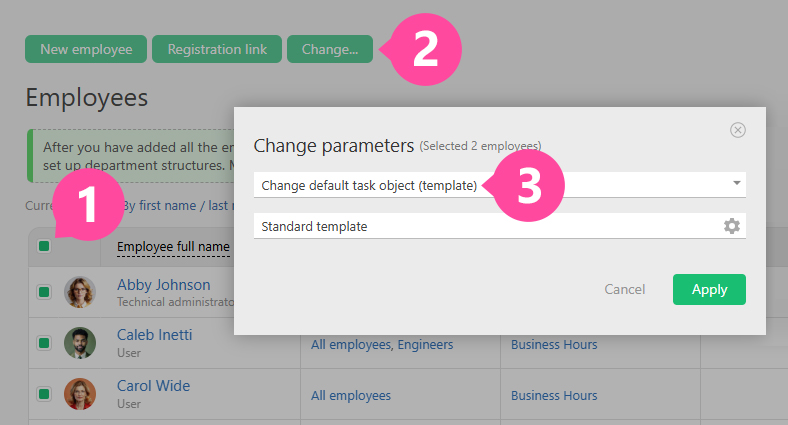This screenshot has width=788, height=425.
Task: Close the Change parameters dialog via X
Action: click(738, 130)
